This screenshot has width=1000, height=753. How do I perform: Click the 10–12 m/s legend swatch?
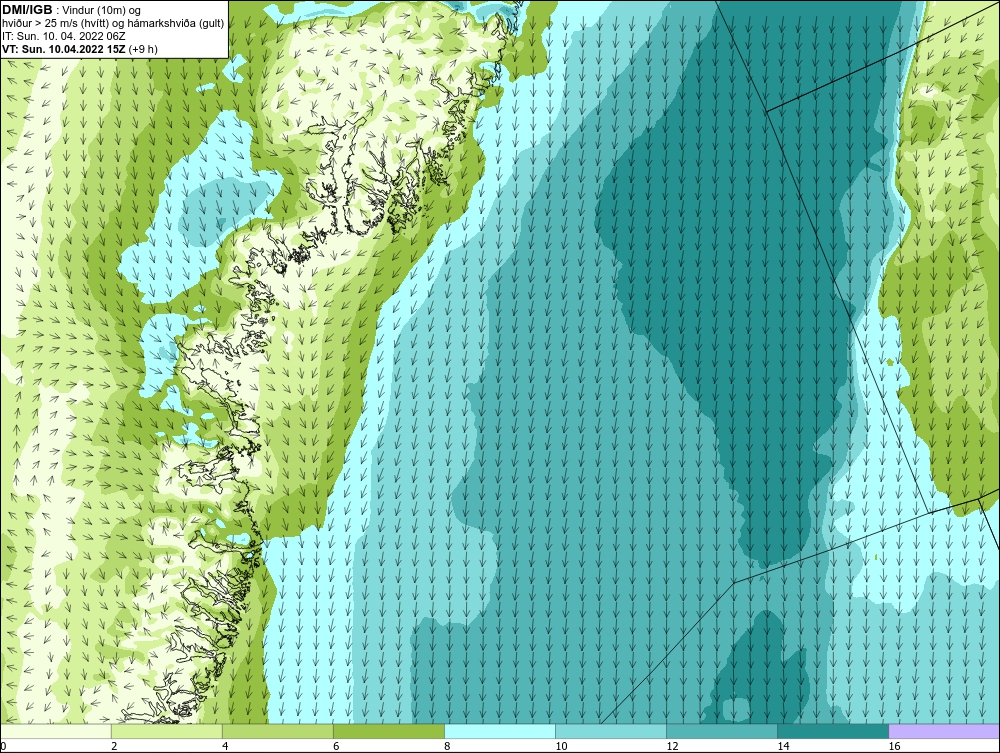[611, 731]
